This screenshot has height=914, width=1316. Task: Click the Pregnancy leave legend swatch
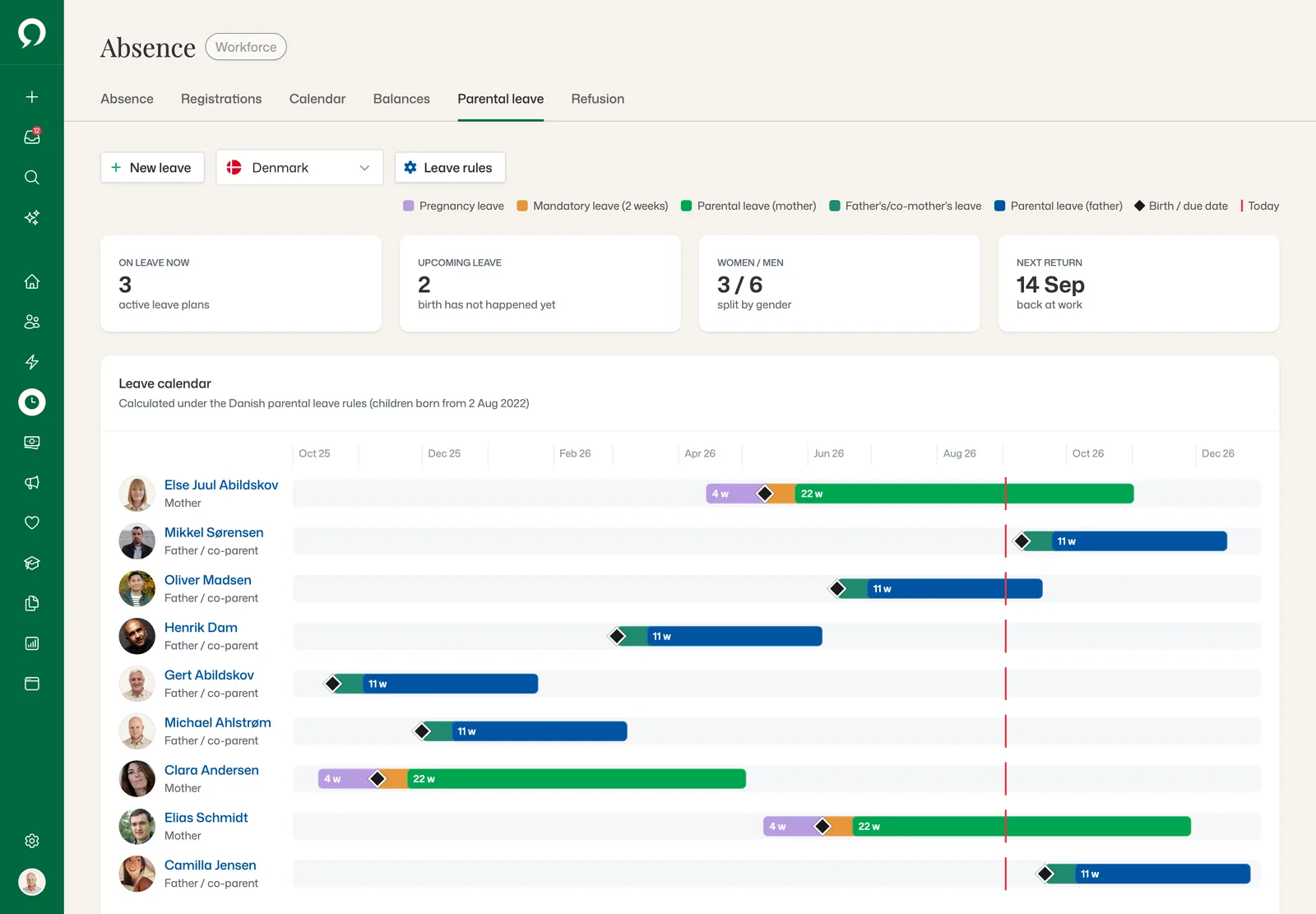(409, 206)
